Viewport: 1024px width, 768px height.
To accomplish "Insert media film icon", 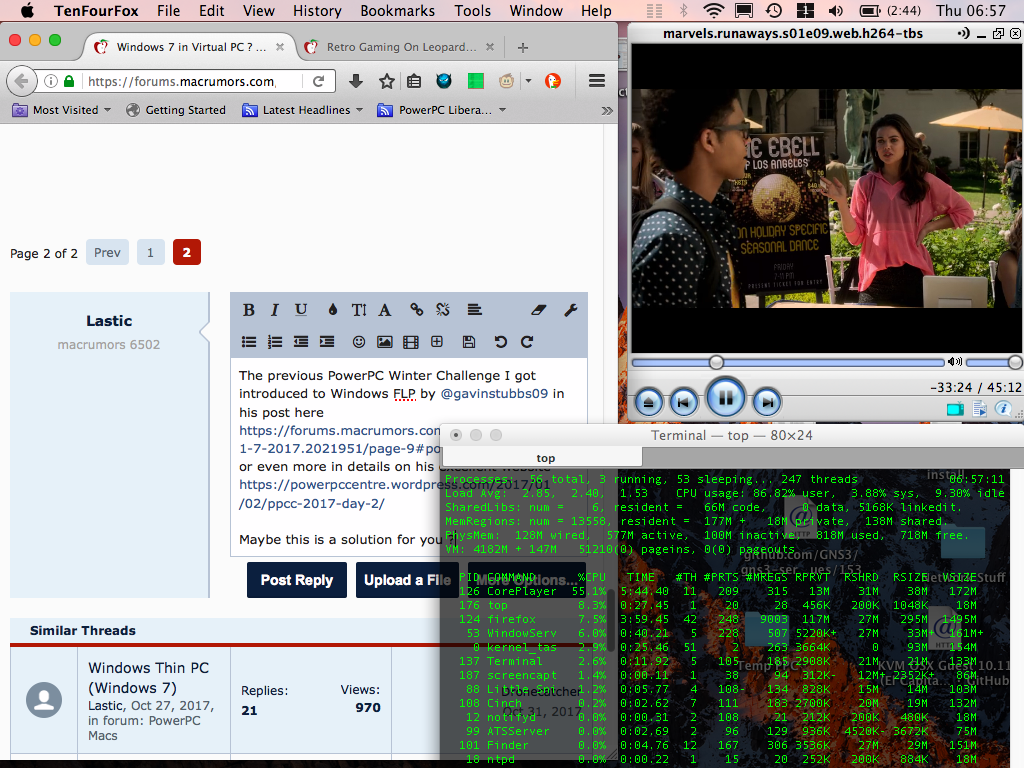I will point(411,342).
